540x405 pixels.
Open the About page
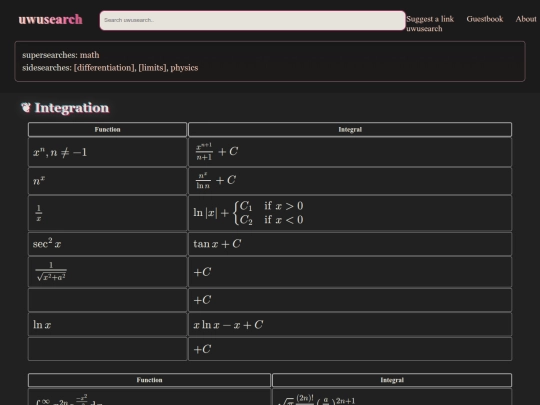(x=526, y=19)
